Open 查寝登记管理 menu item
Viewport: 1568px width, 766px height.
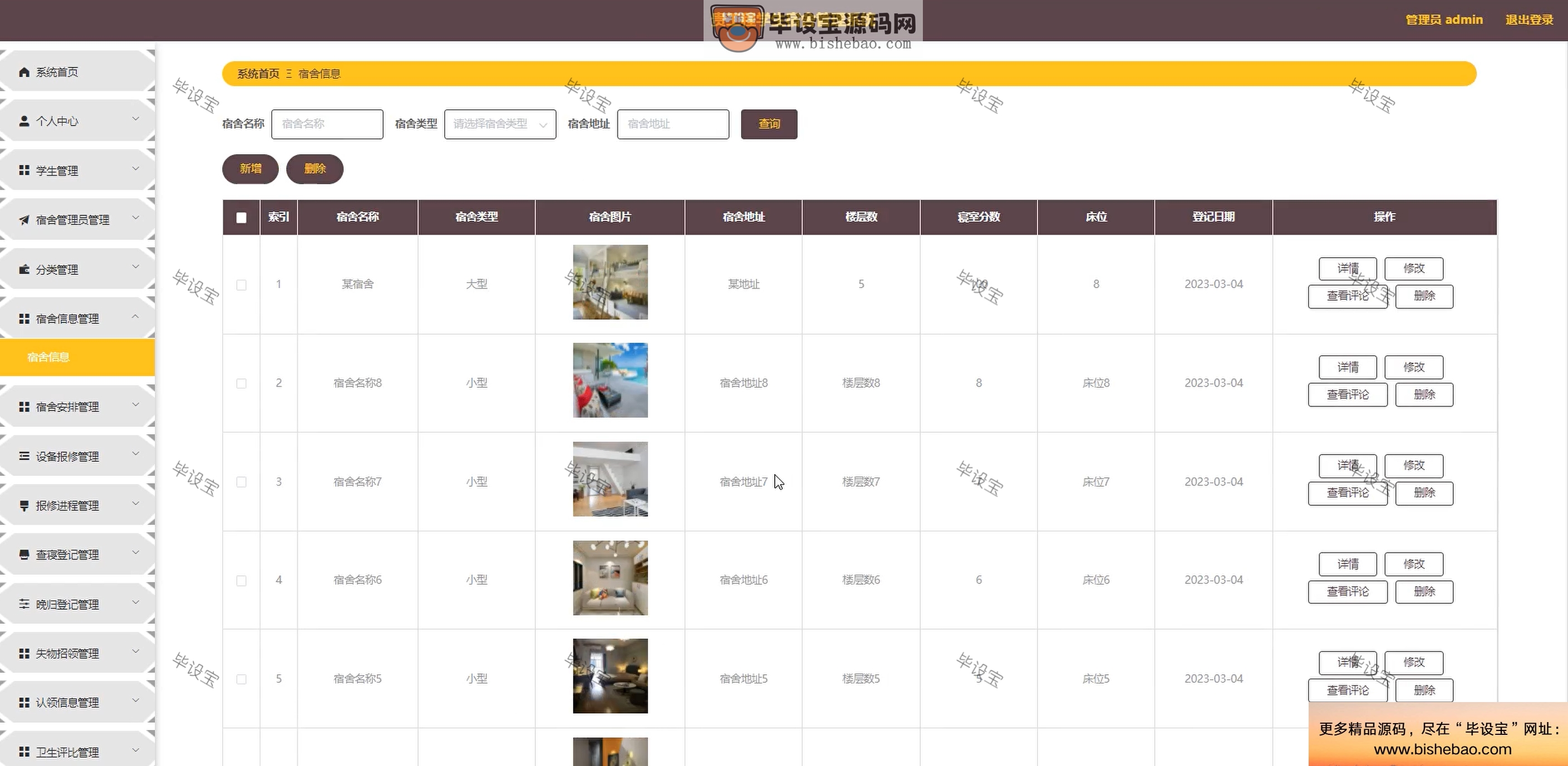tap(77, 554)
